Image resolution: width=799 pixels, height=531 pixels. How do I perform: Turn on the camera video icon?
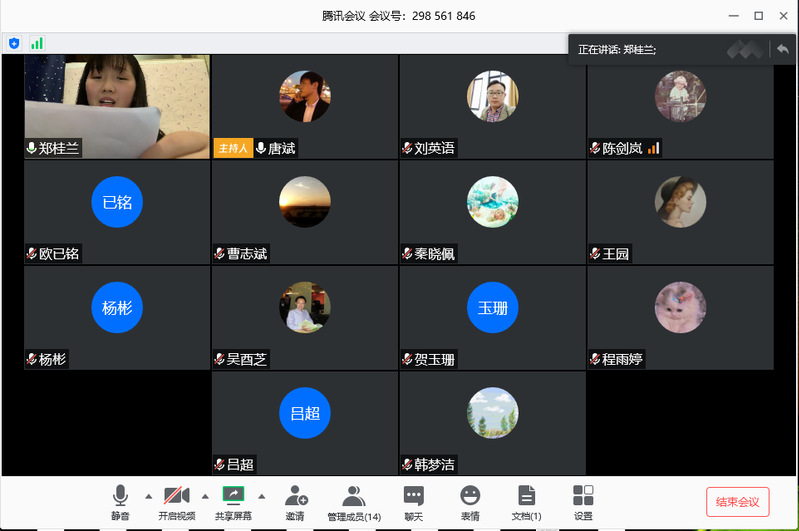pyautogui.click(x=177, y=496)
